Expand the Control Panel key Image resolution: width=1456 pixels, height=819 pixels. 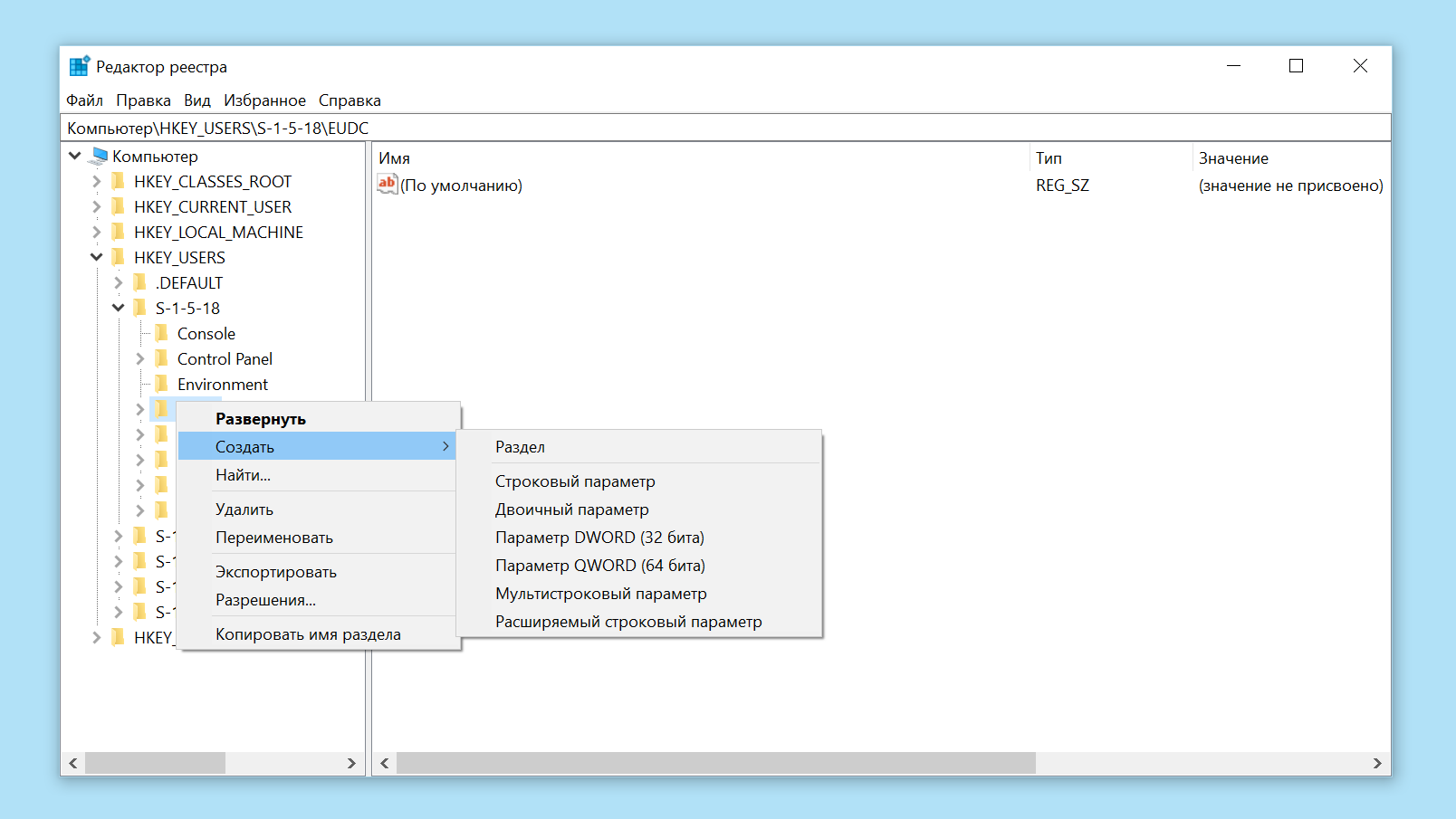139,358
